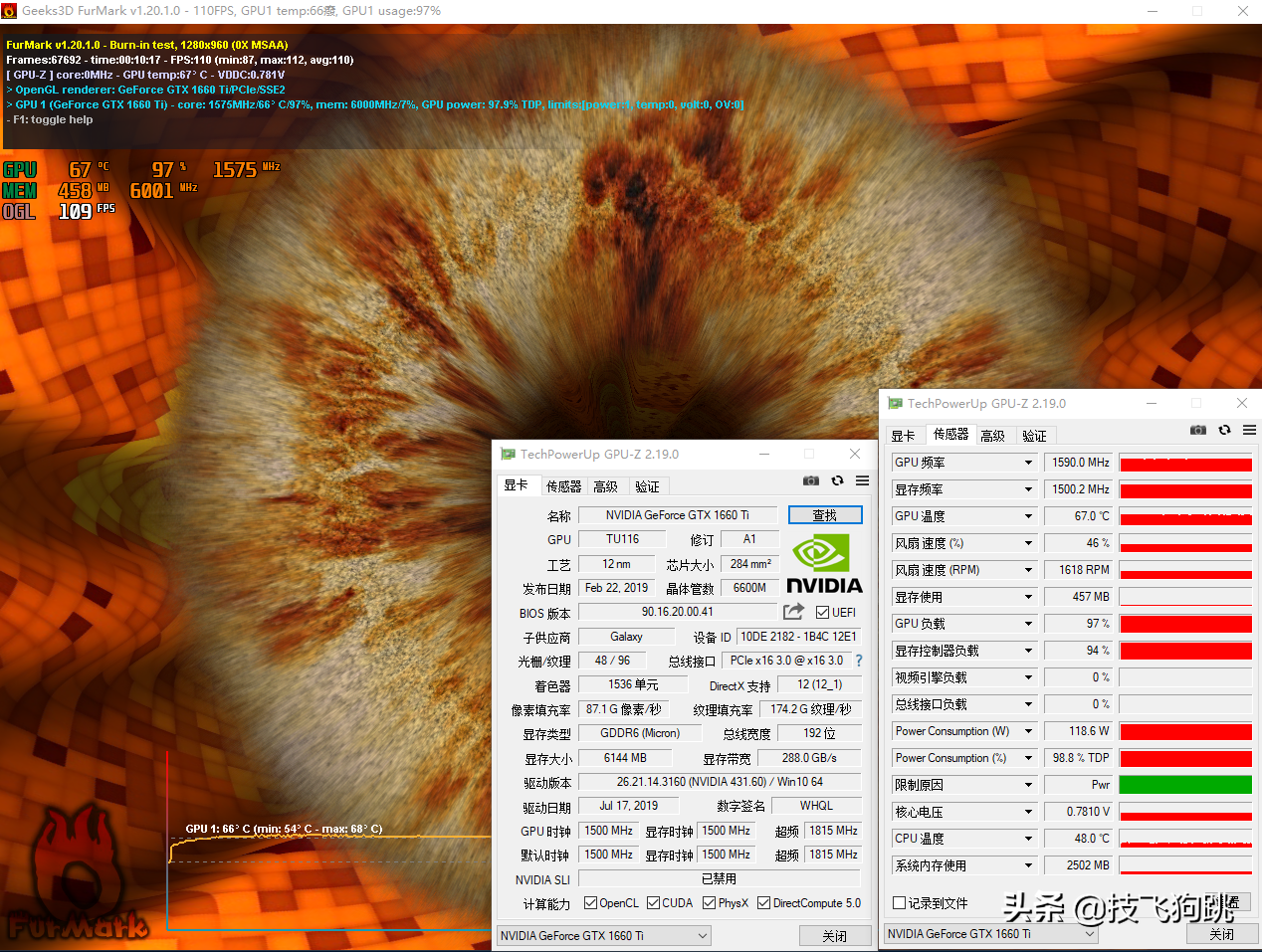Screen dimensions: 1262x952
Task: Switch to 显卡 tab in right GPU-Z window
Action: pos(903,436)
